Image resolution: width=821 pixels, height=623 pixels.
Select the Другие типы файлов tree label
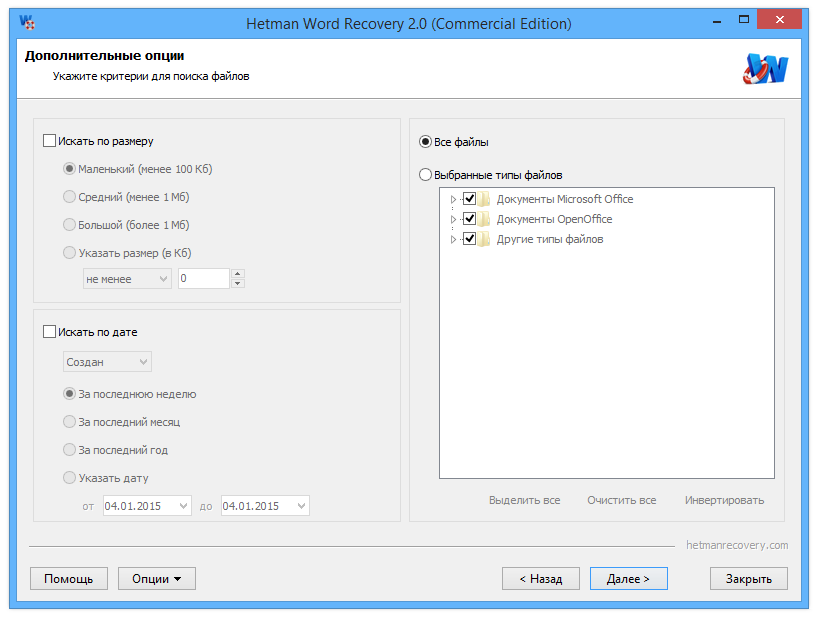[550, 239]
